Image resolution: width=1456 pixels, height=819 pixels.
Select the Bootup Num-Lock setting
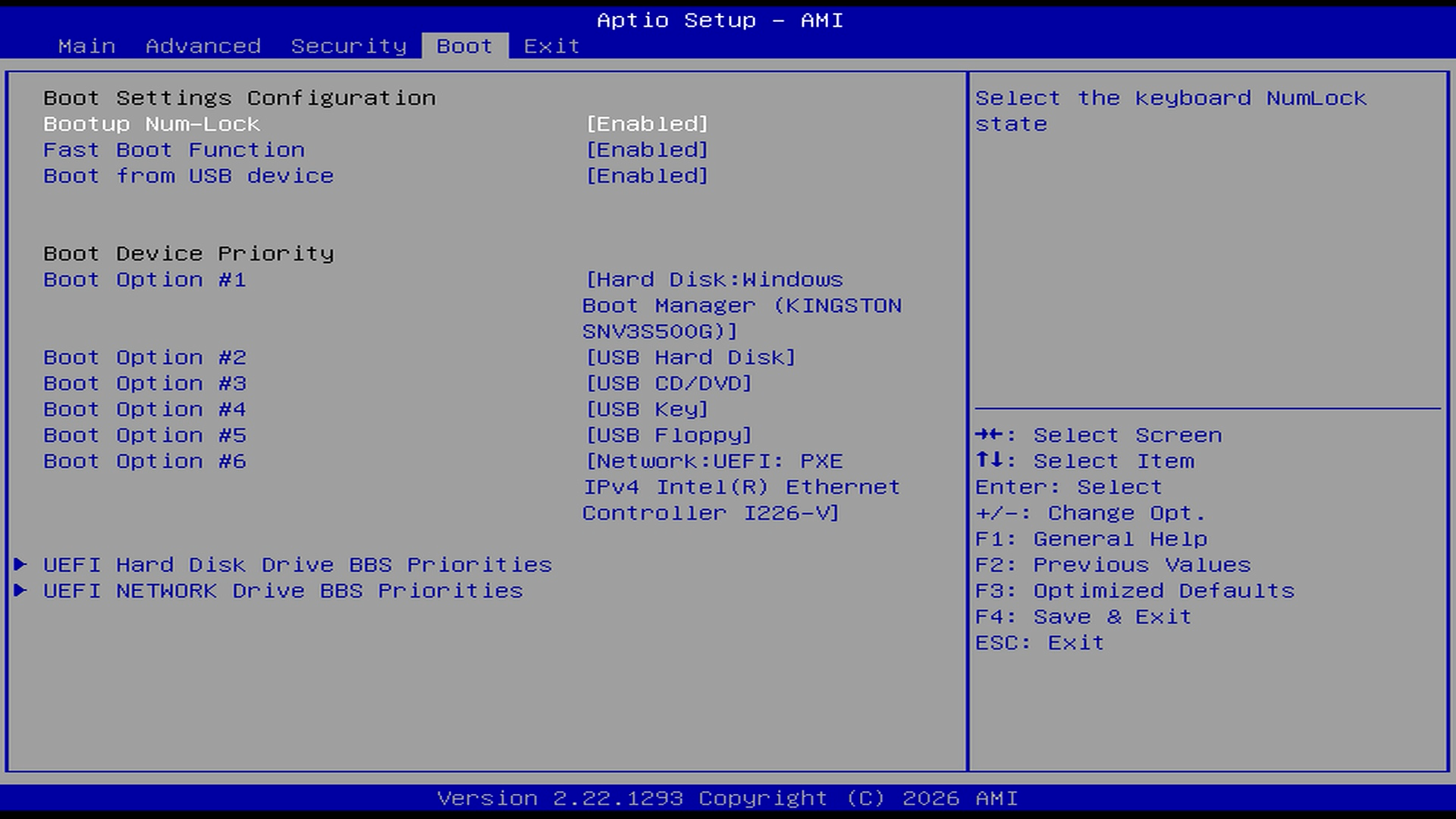(152, 124)
